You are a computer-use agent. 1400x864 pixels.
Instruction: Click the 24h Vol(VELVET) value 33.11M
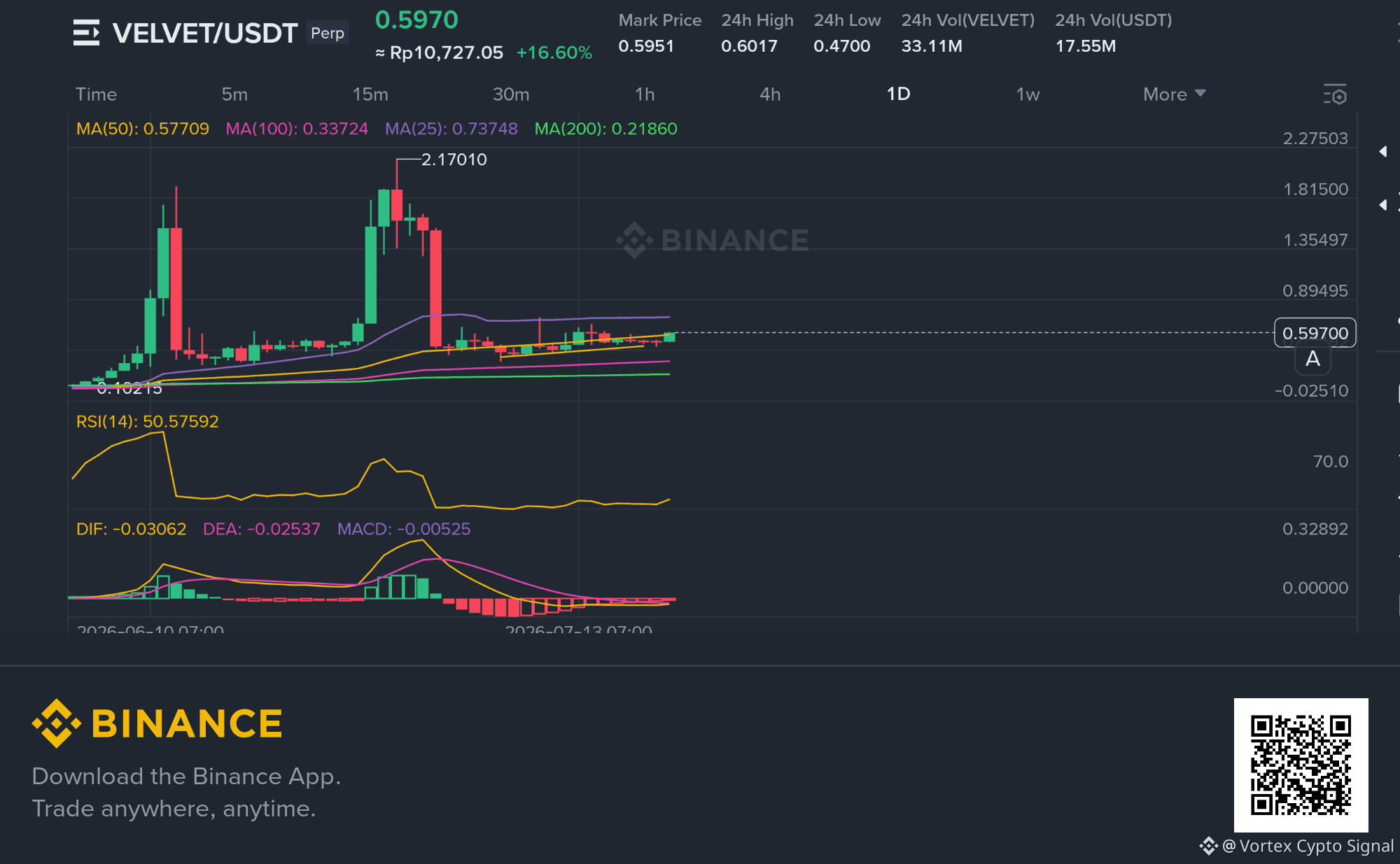(x=932, y=46)
